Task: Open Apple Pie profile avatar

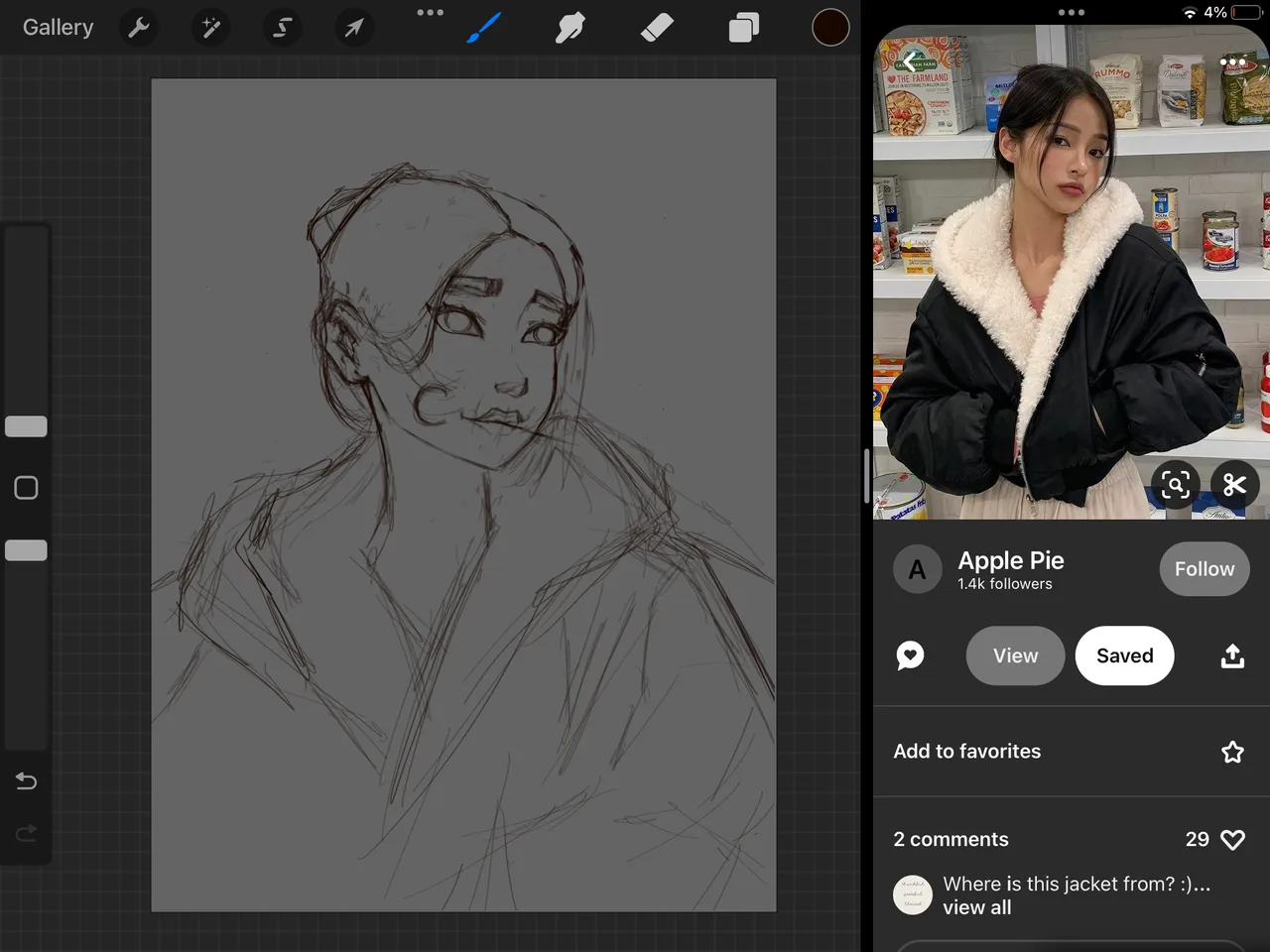Action: [x=918, y=570]
